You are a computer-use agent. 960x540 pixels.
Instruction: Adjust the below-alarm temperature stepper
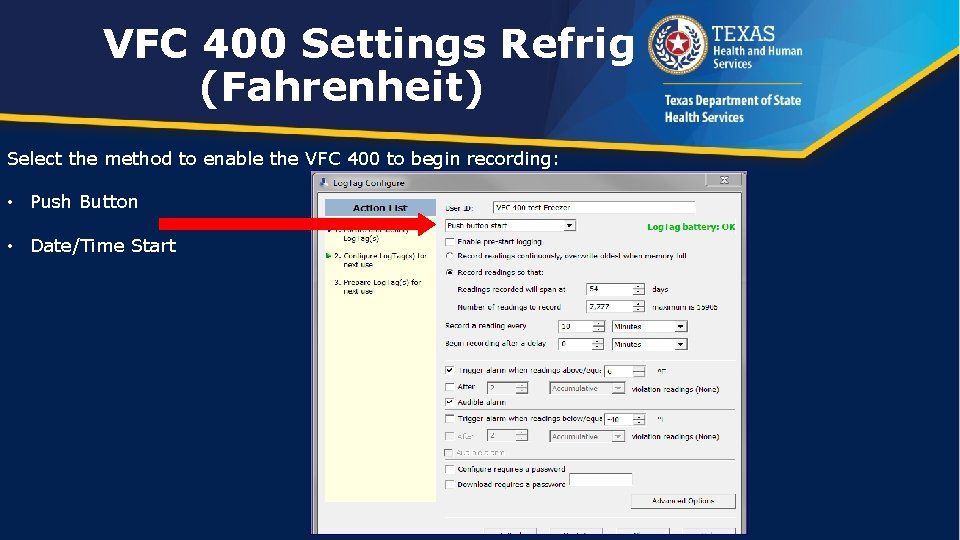[639, 419]
